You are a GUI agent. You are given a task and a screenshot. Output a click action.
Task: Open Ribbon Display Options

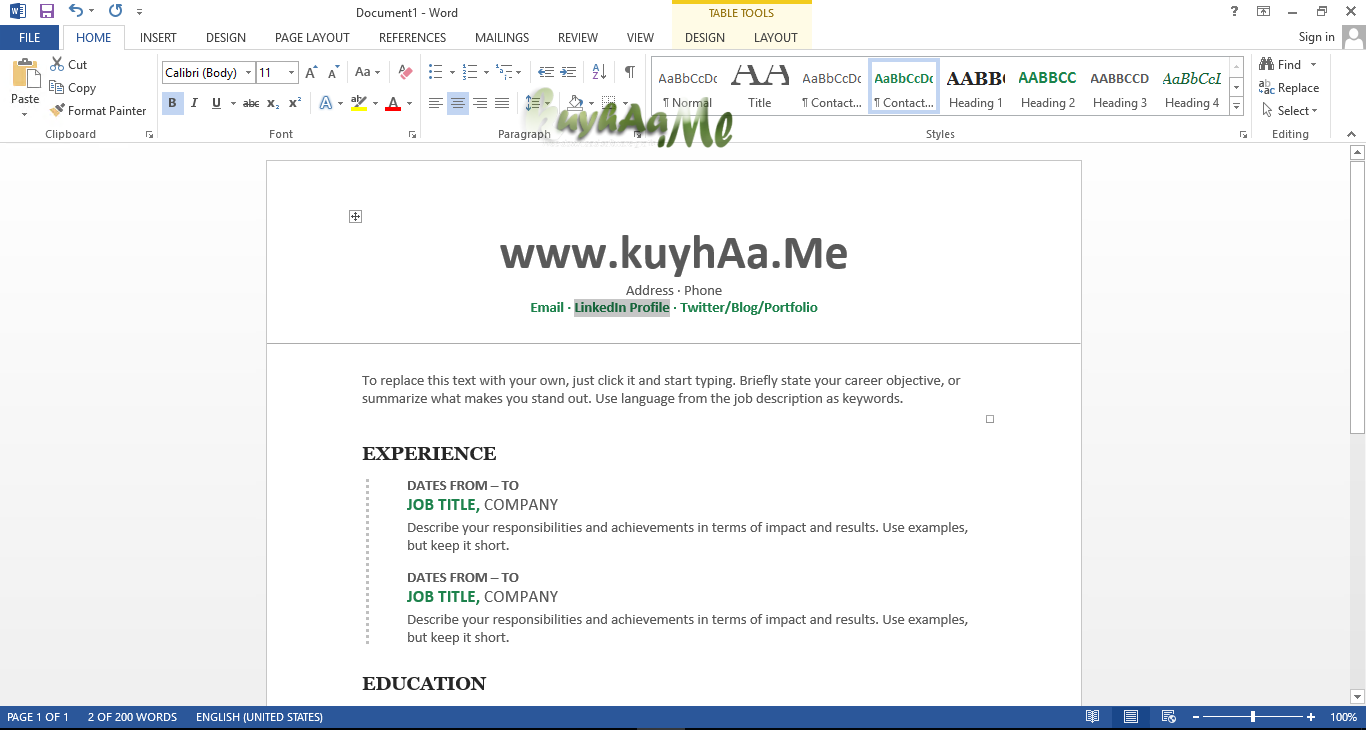point(1264,11)
